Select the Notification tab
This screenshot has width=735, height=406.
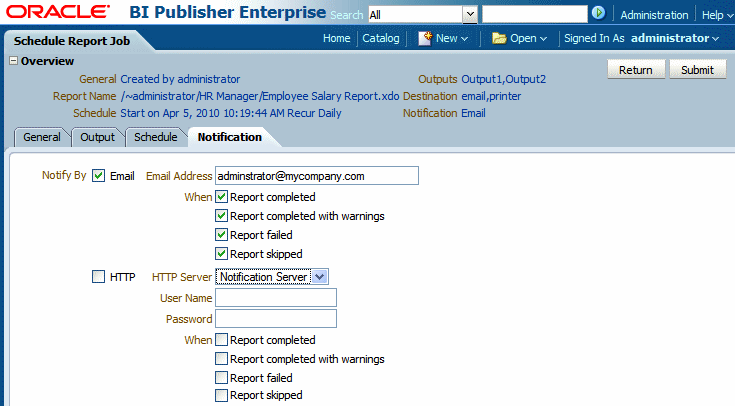click(x=230, y=137)
